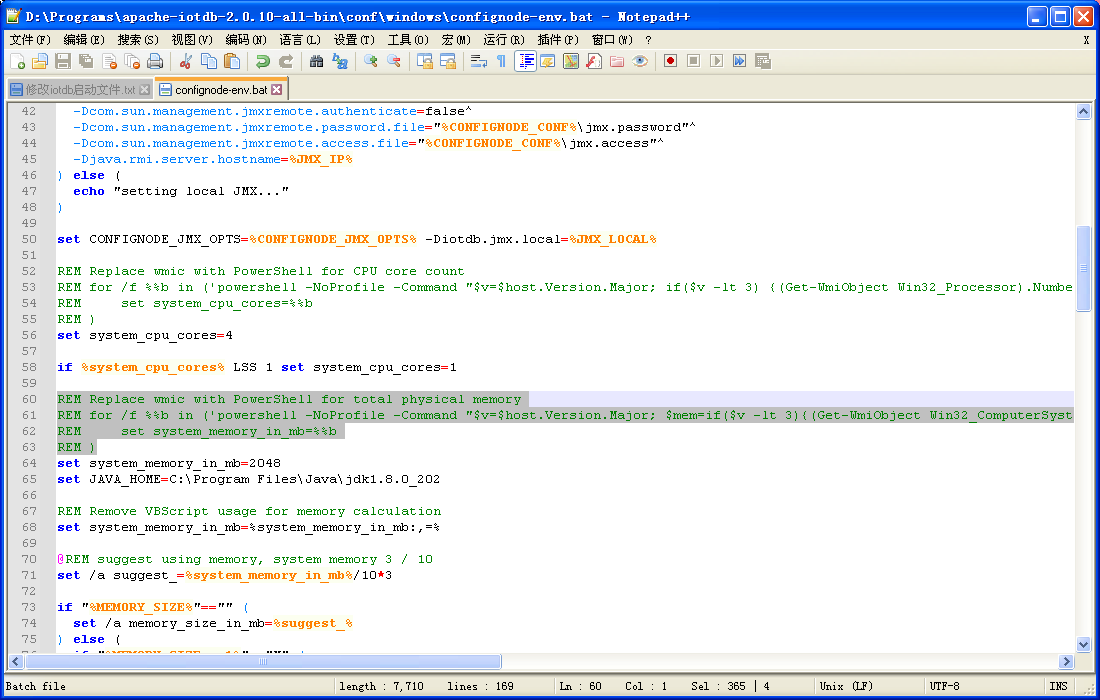Open the ? help menu
The image size is (1100, 700).
tap(648, 40)
